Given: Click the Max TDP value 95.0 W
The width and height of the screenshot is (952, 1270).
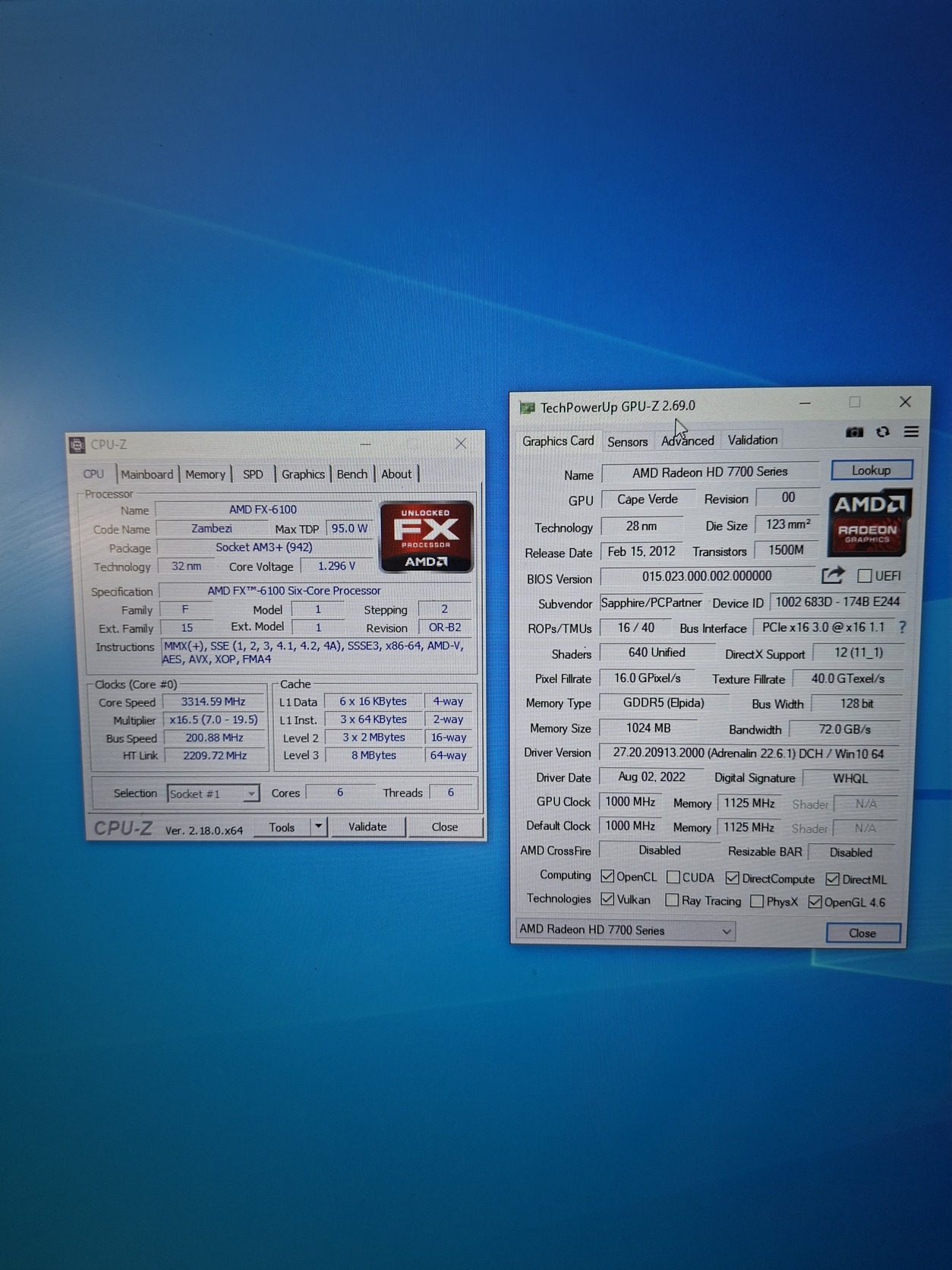Looking at the screenshot, I should click(x=349, y=529).
